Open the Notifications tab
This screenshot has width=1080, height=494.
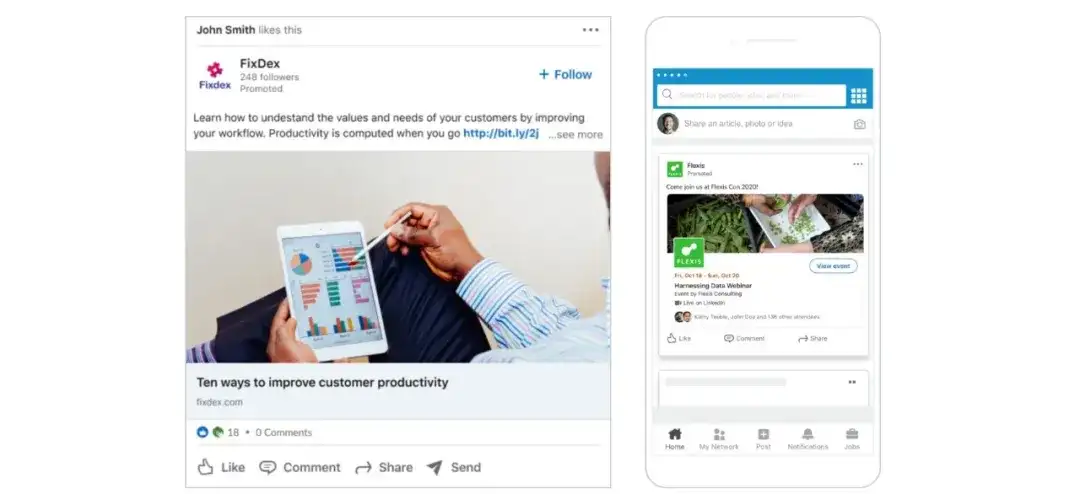(807, 439)
